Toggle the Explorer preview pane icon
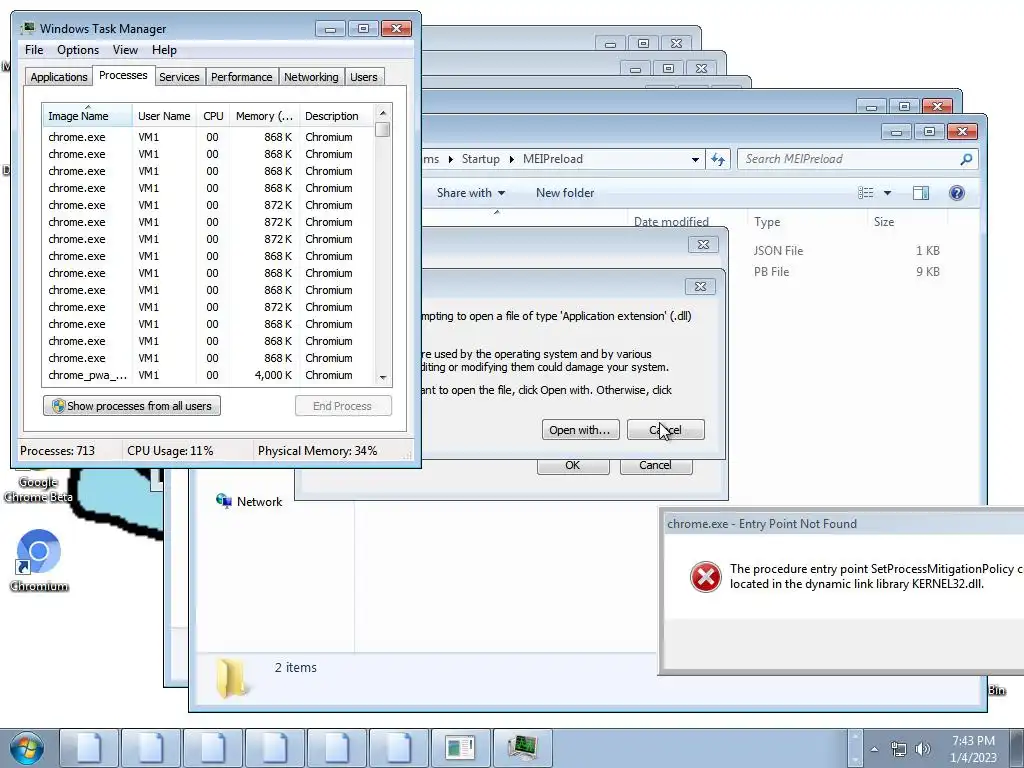The image size is (1024, 768). 921,193
